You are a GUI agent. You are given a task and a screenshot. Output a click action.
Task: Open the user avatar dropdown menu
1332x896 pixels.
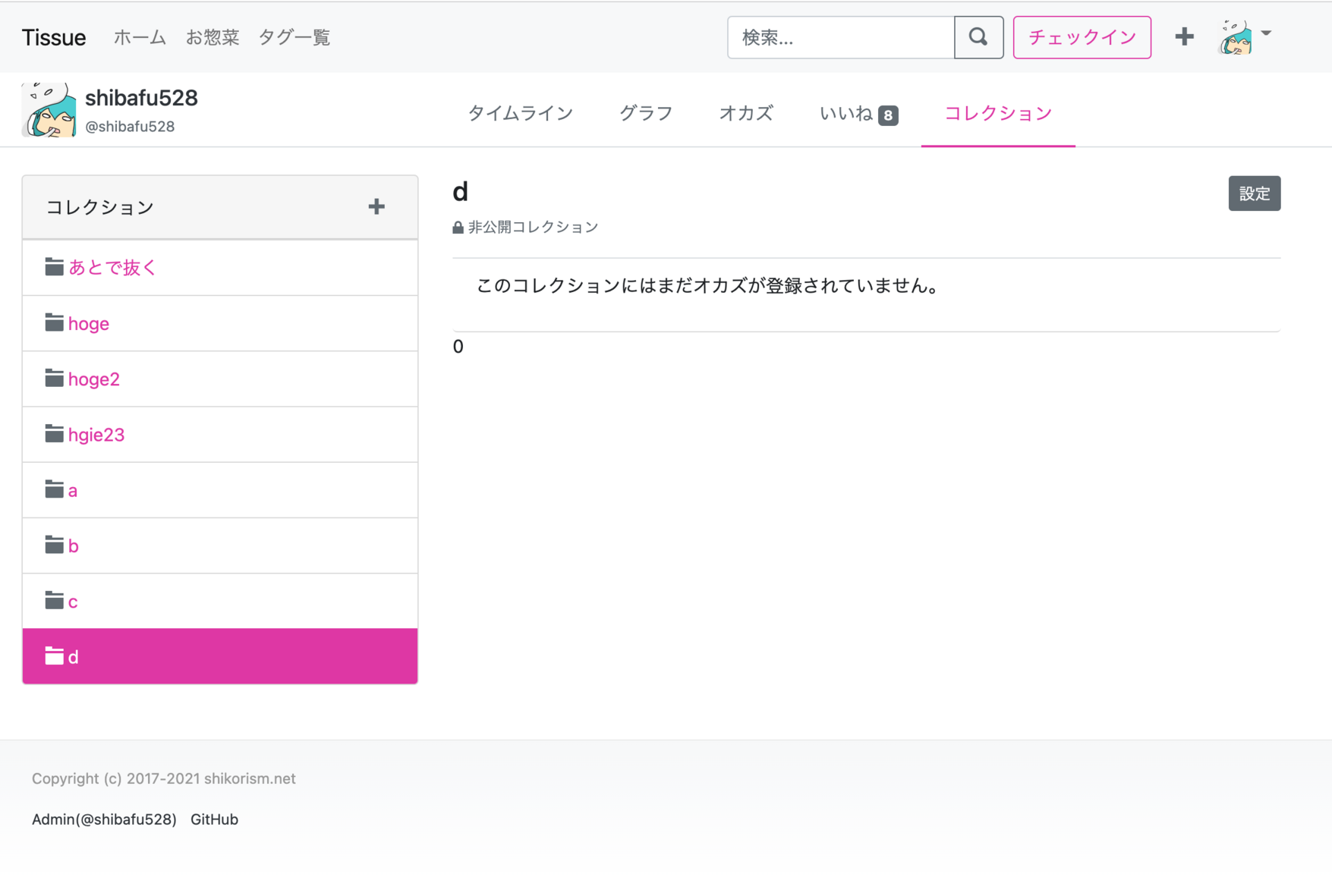(x=1245, y=36)
